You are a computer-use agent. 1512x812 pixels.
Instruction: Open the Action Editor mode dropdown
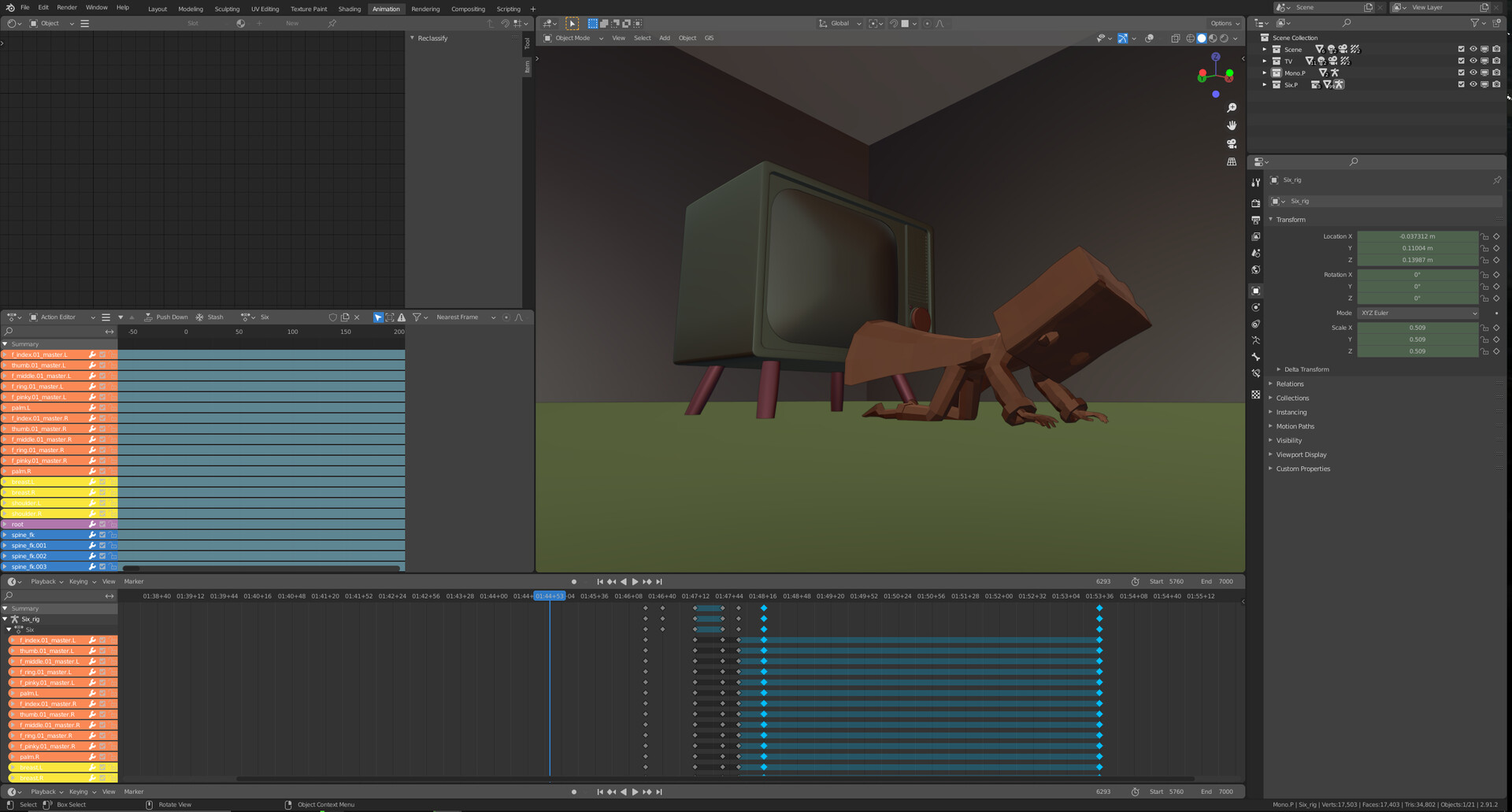point(62,317)
